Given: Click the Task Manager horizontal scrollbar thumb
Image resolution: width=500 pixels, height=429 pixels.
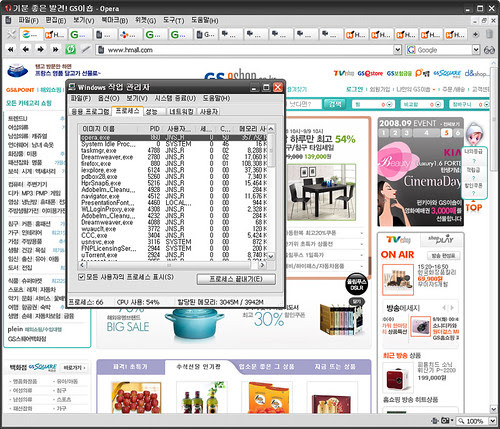Looking at the screenshot, I should pos(168,265).
